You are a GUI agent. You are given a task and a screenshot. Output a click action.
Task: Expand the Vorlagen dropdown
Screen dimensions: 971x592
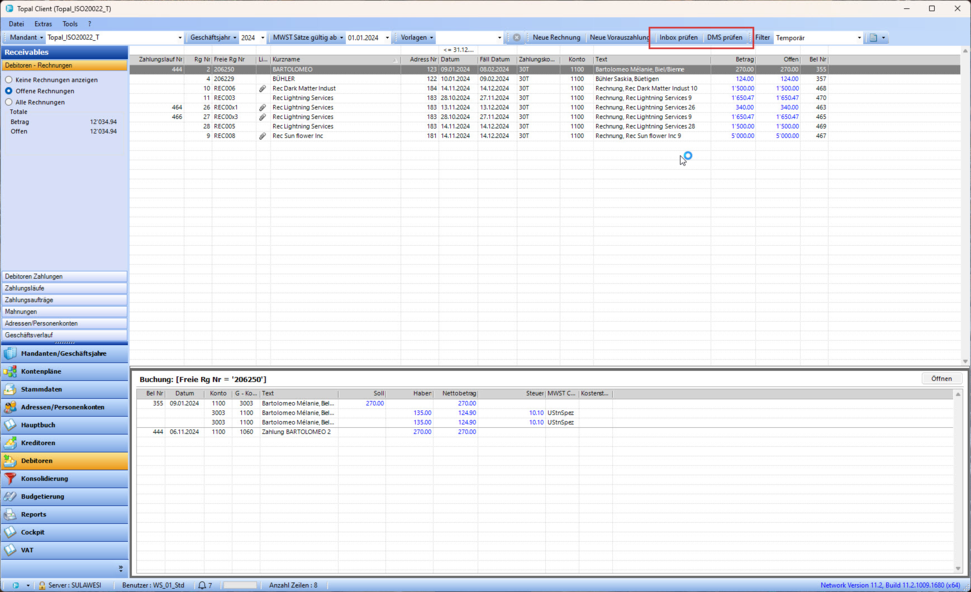tap(415, 38)
